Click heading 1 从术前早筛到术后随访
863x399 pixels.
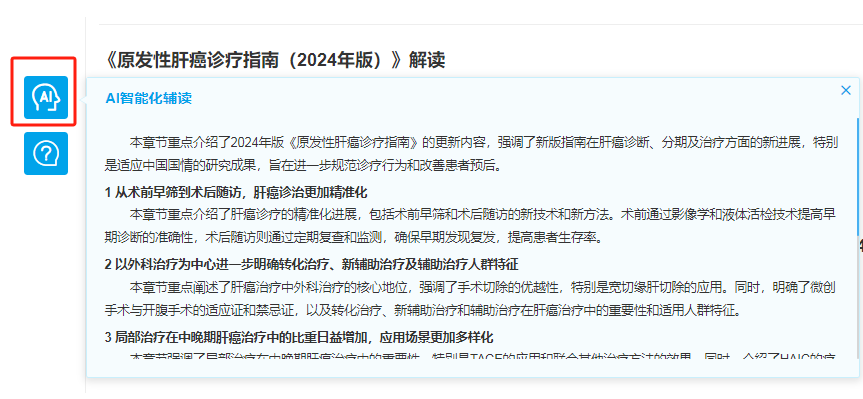[x=236, y=193]
